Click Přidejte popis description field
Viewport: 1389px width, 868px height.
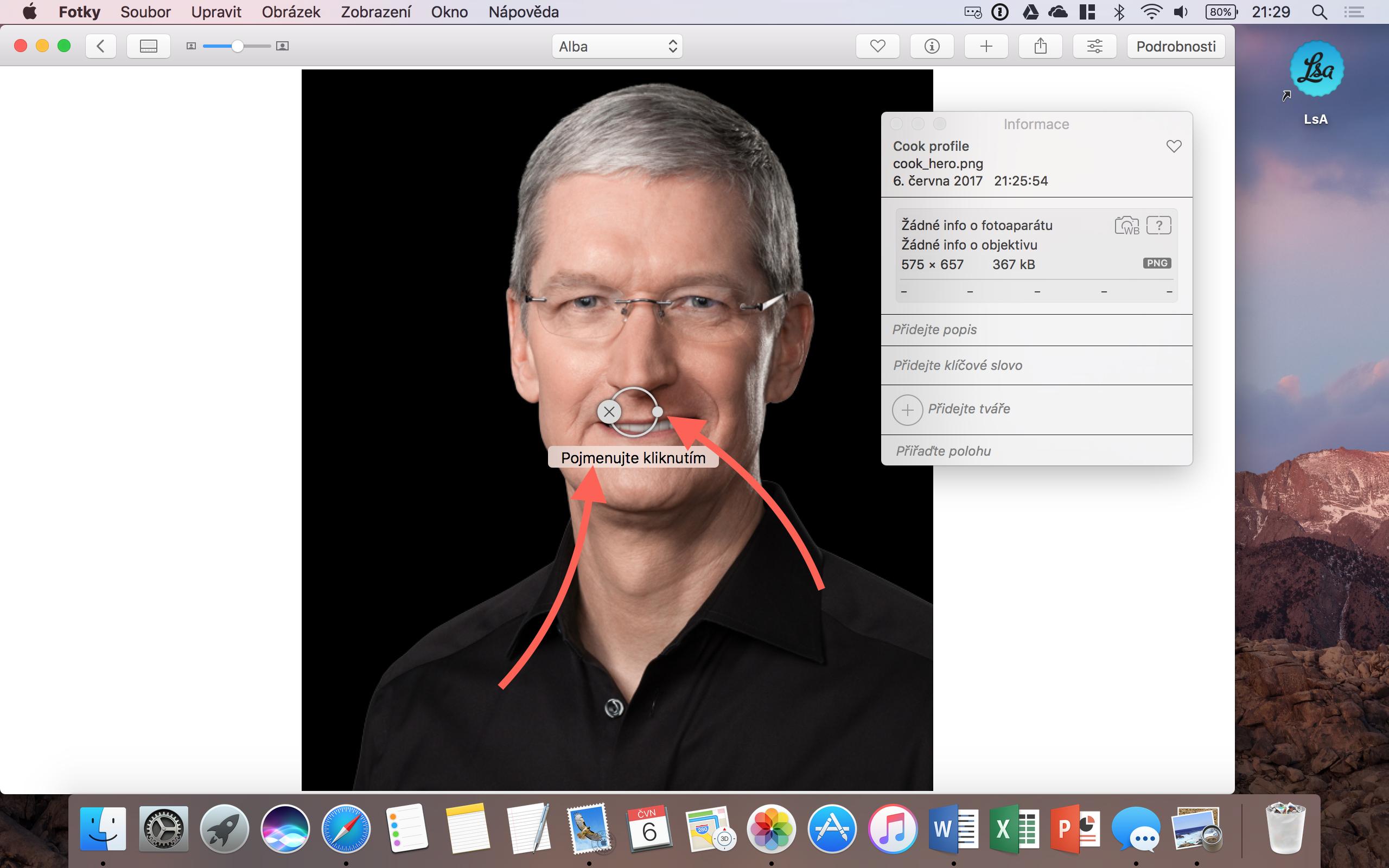1036,329
